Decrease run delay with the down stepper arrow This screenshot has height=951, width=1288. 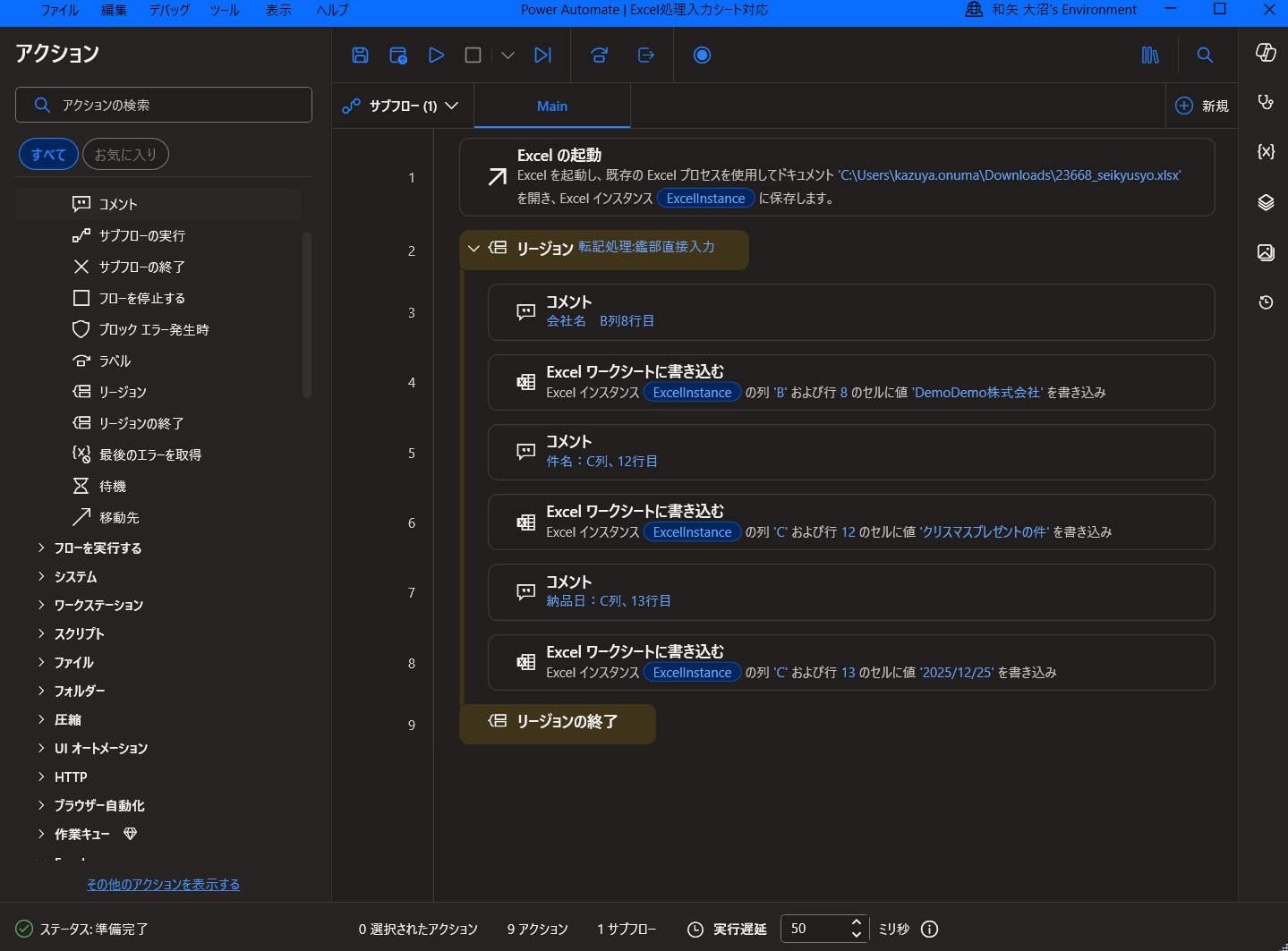point(857,935)
